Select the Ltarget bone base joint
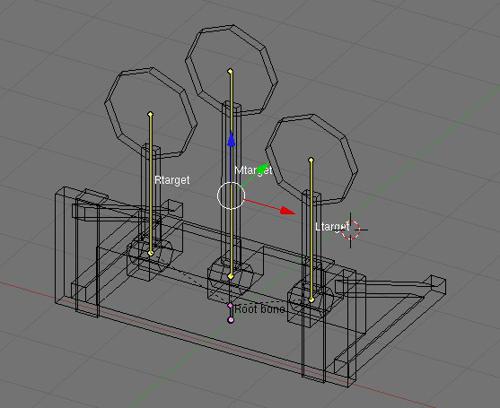This screenshot has width=500, height=408. tap(311, 300)
